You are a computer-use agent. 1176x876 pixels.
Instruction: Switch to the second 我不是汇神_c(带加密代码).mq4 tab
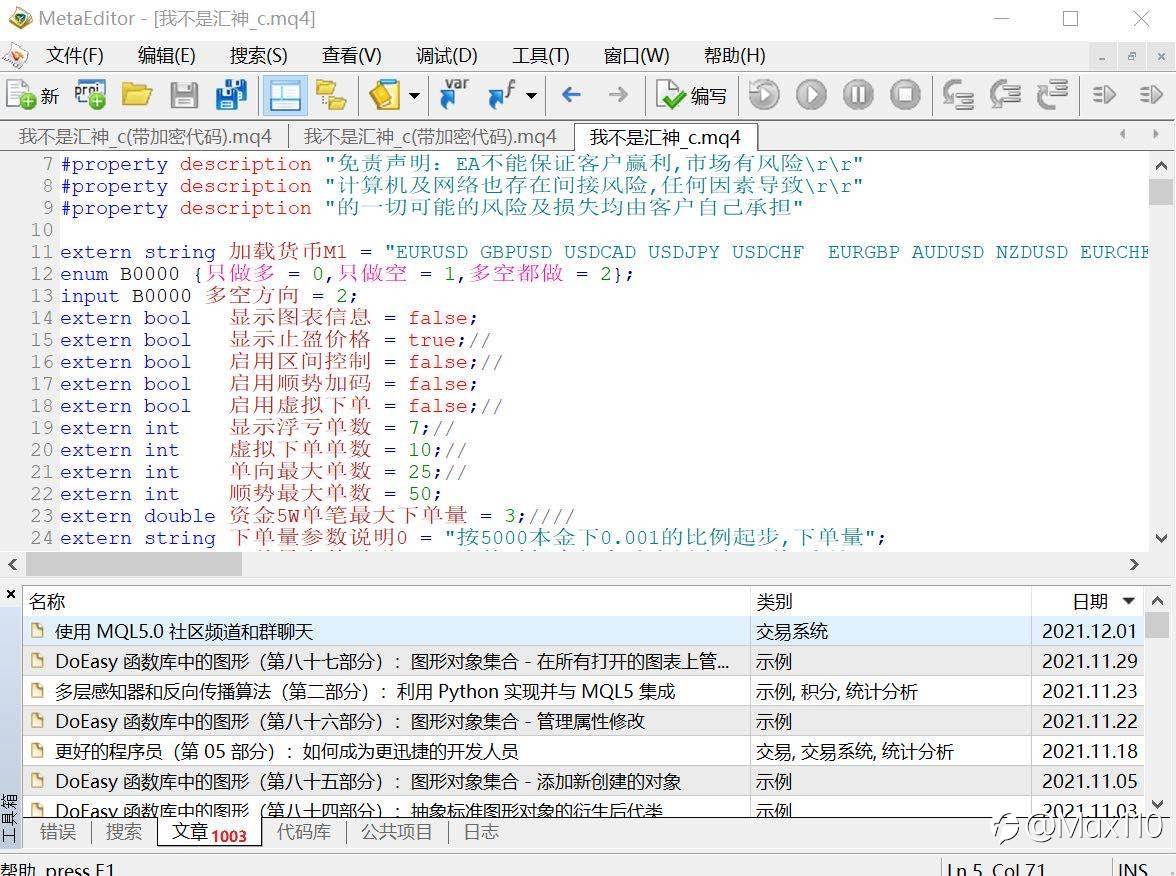point(430,136)
